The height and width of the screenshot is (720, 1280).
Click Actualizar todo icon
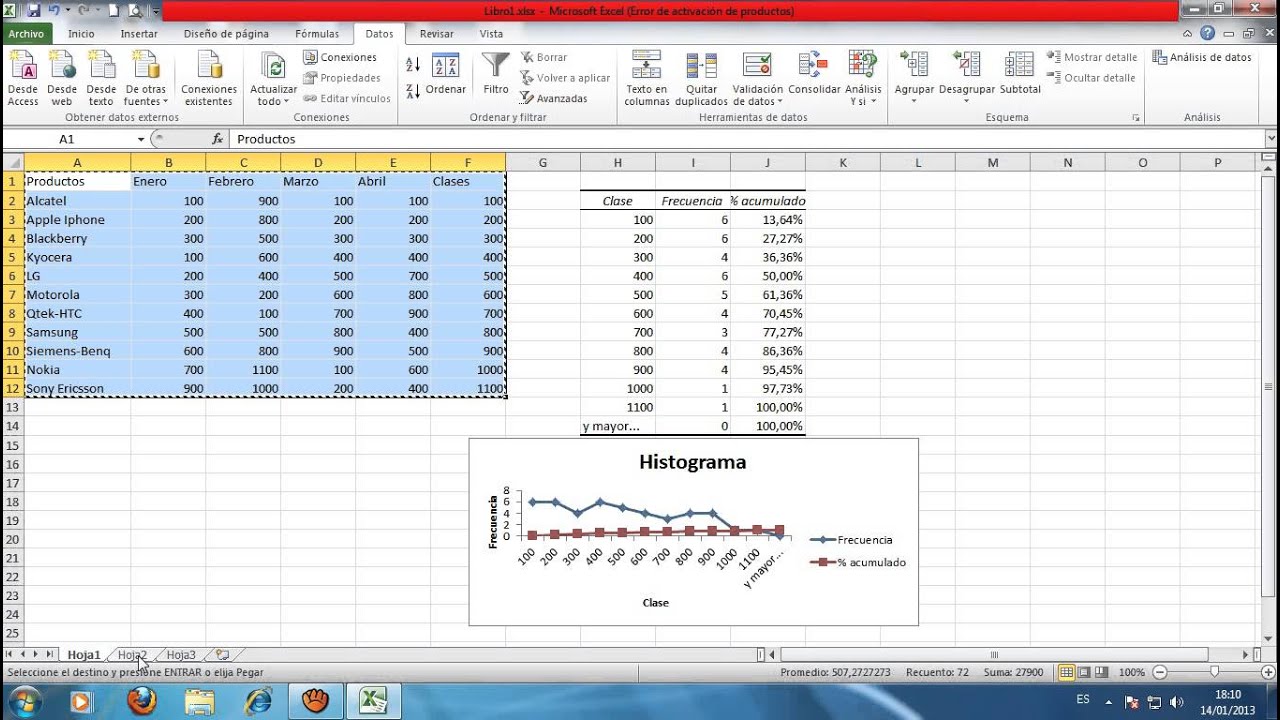coord(273,66)
